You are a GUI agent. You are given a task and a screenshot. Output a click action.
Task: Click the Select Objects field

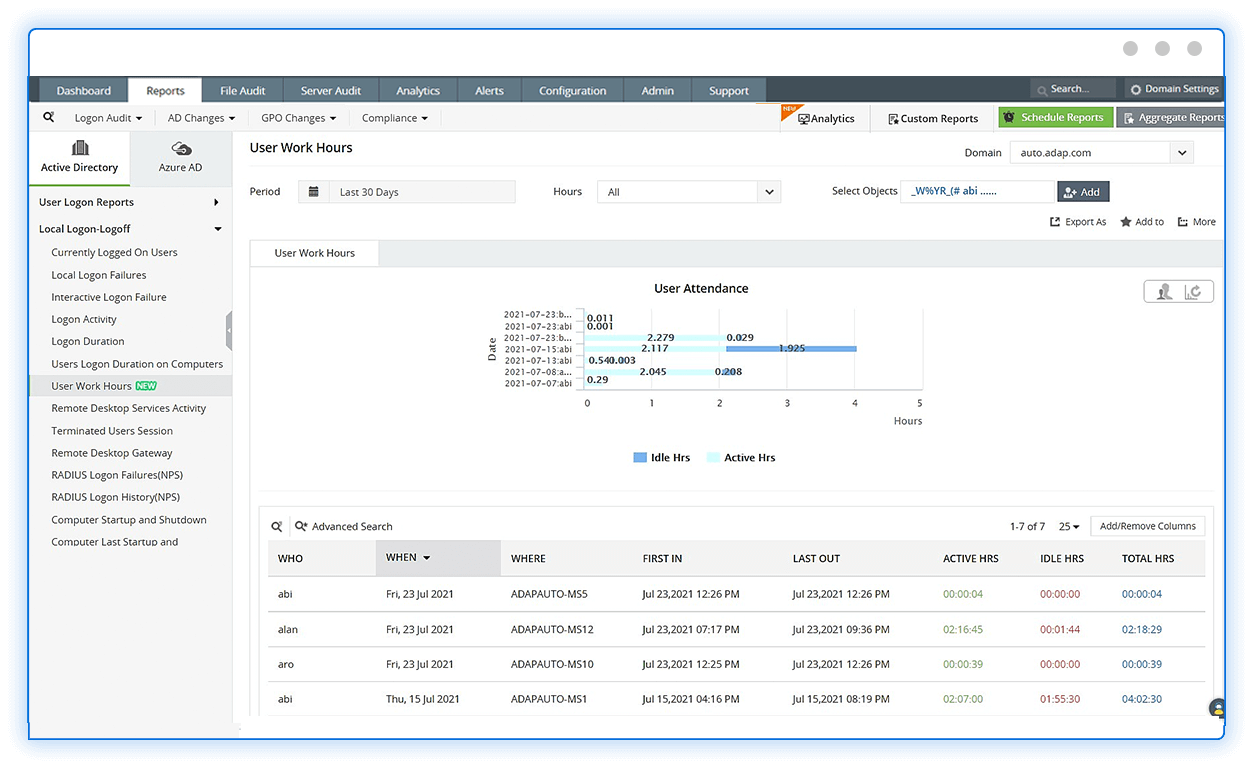coord(978,192)
